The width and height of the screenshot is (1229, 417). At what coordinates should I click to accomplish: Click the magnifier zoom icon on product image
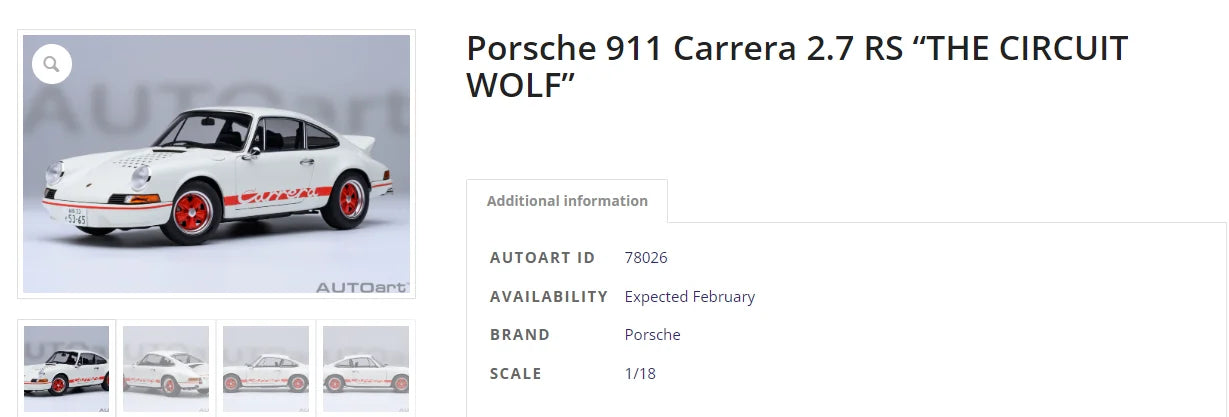click(52, 65)
